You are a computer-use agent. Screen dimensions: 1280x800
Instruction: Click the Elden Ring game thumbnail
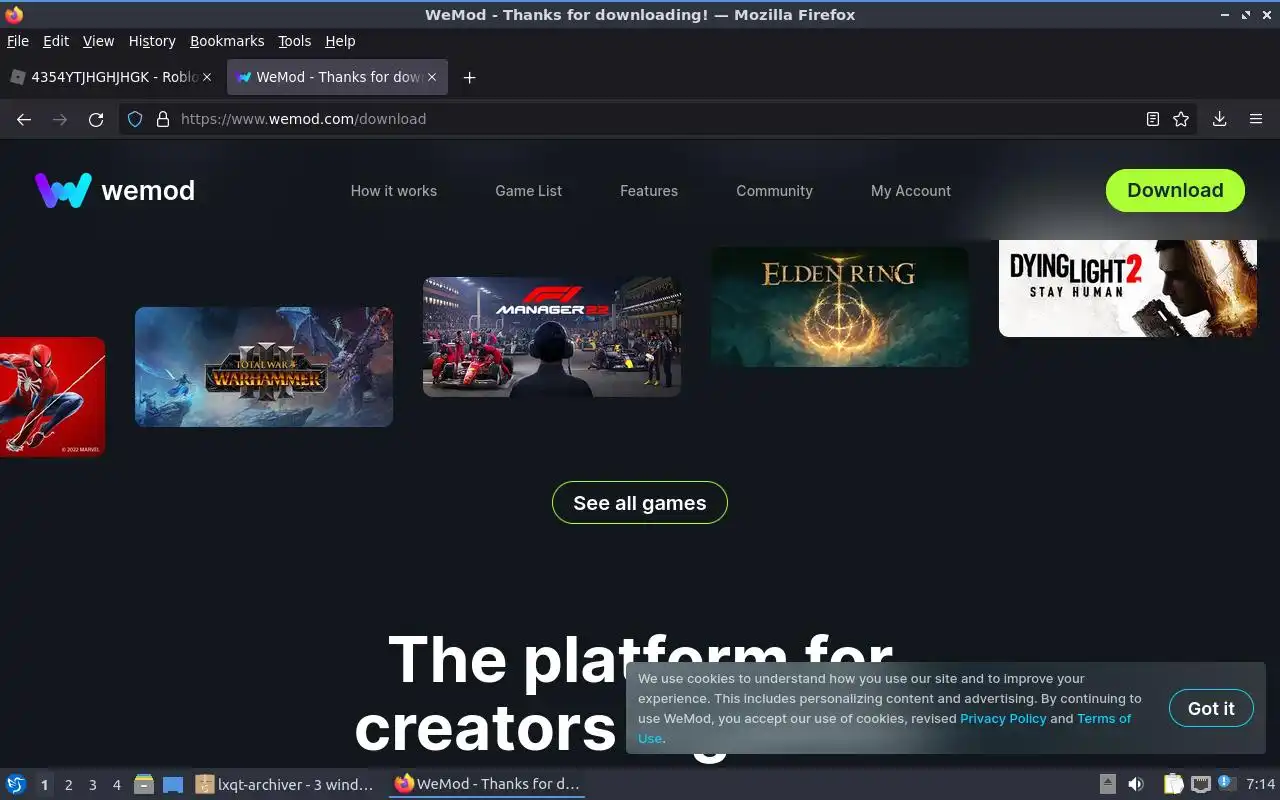tap(840, 307)
